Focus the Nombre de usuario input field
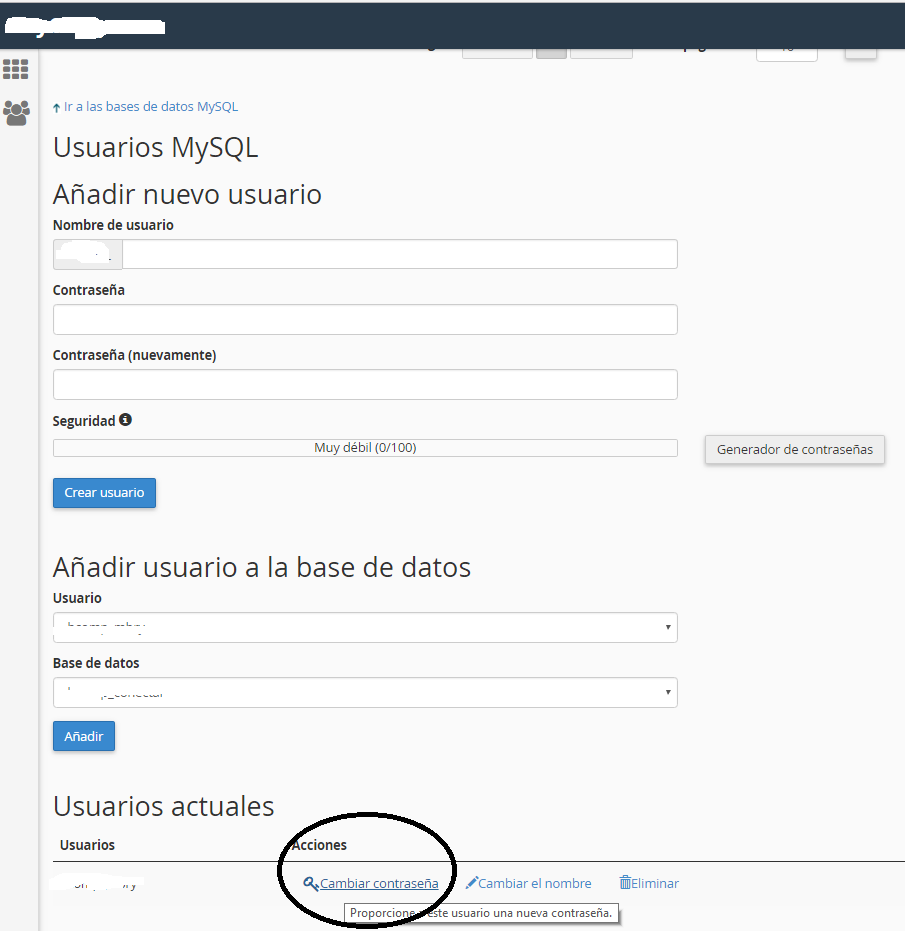Image resolution: width=905 pixels, height=931 pixels. 400,254
